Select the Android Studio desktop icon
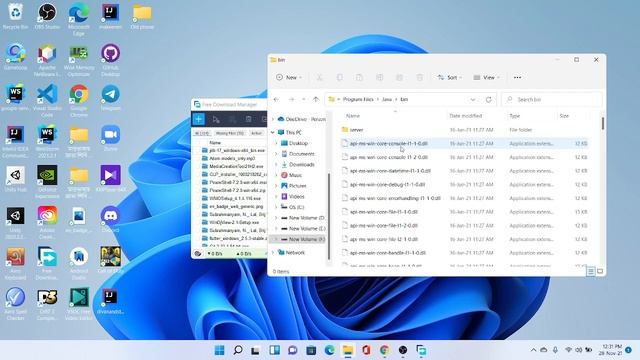Image resolution: width=640 pixels, height=360 pixels. [x=79, y=263]
